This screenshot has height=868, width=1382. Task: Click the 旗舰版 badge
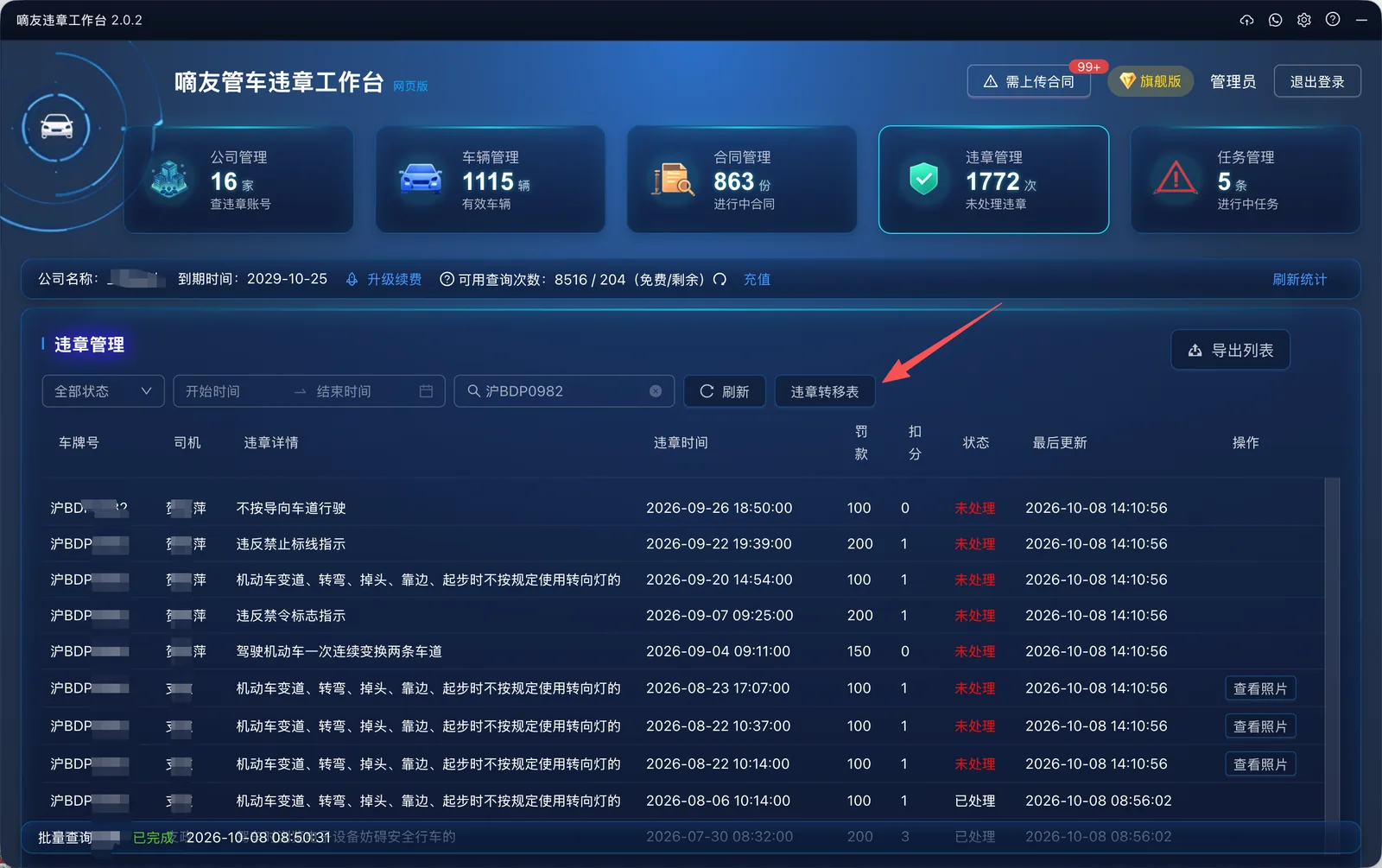tap(1151, 81)
